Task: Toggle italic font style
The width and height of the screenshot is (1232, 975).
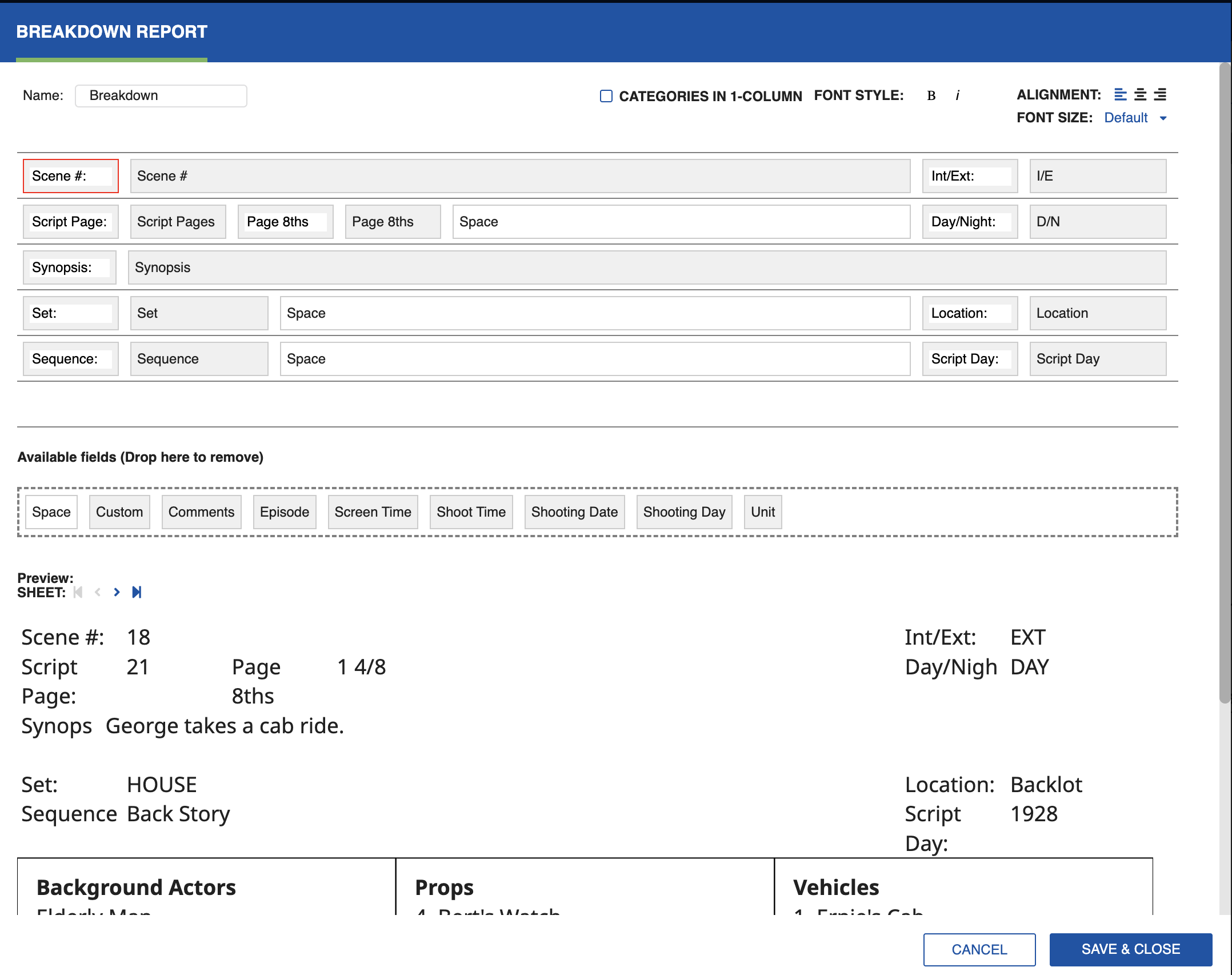Action: [957, 95]
